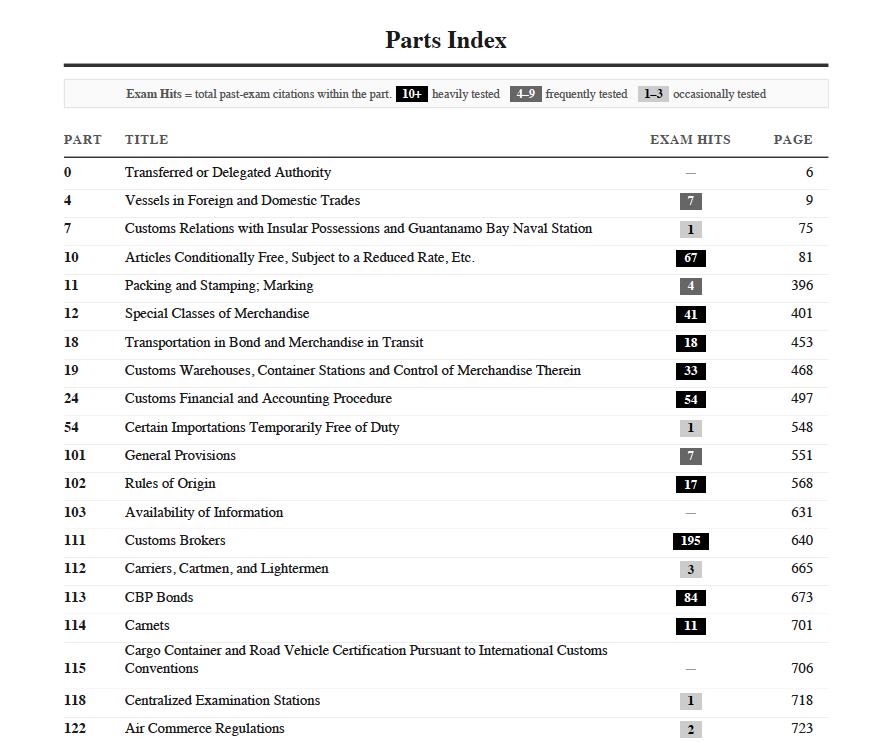Screen dimensions: 883x742
Task: Click the Part 7 Insular Possessions title
Action: click(x=358, y=229)
